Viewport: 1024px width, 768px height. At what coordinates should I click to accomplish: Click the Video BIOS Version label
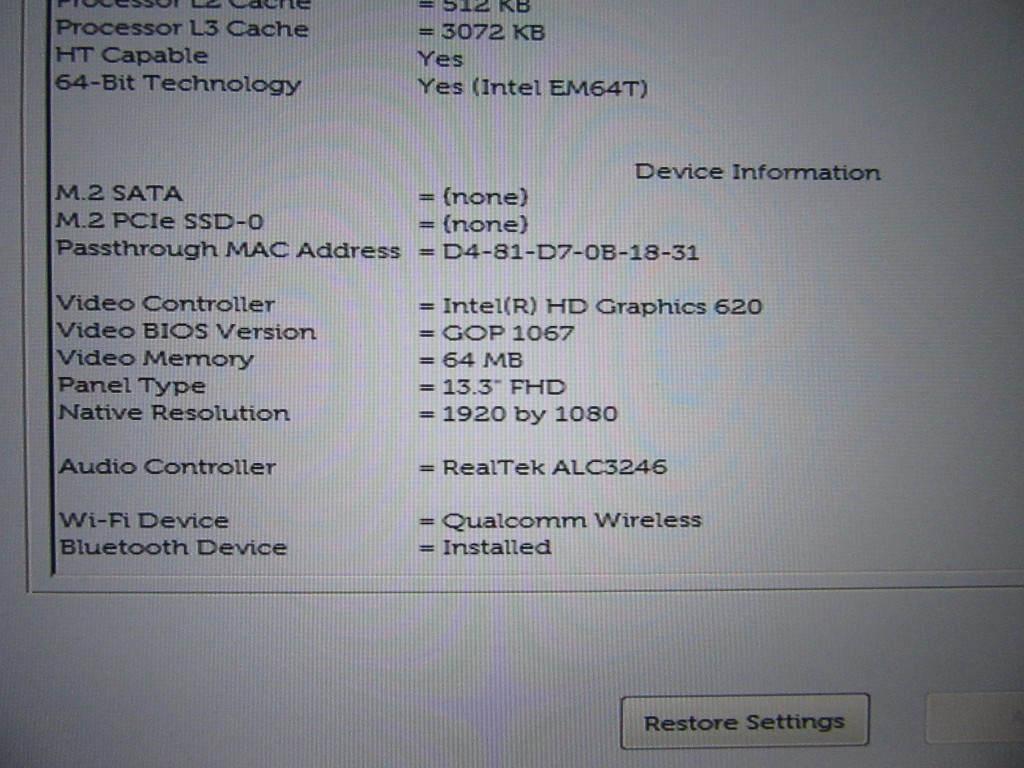point(187,331)
